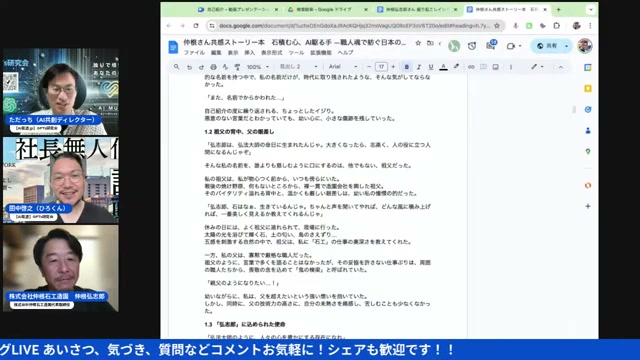Open the 挿入 menu

point(249,53)
